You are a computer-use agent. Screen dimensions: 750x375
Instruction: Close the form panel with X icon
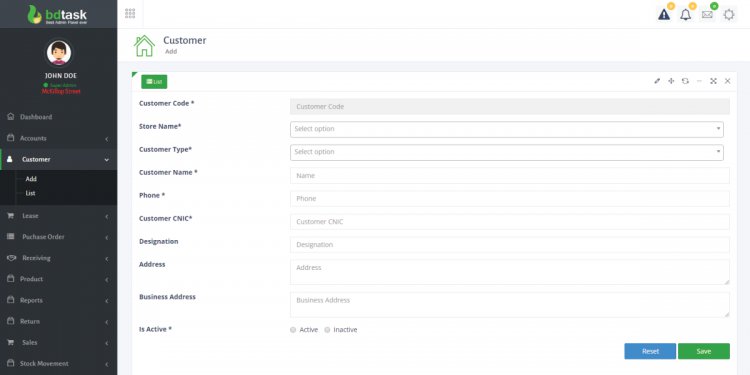[727, 81]
